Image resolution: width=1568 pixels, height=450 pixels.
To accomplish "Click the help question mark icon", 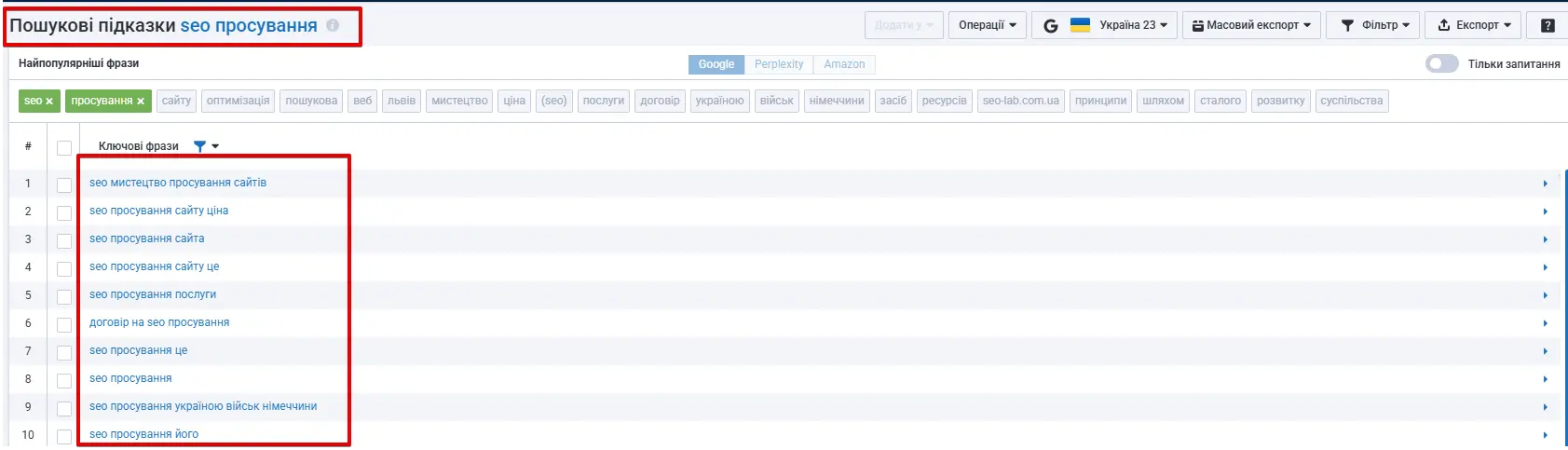I will 1548,25.
